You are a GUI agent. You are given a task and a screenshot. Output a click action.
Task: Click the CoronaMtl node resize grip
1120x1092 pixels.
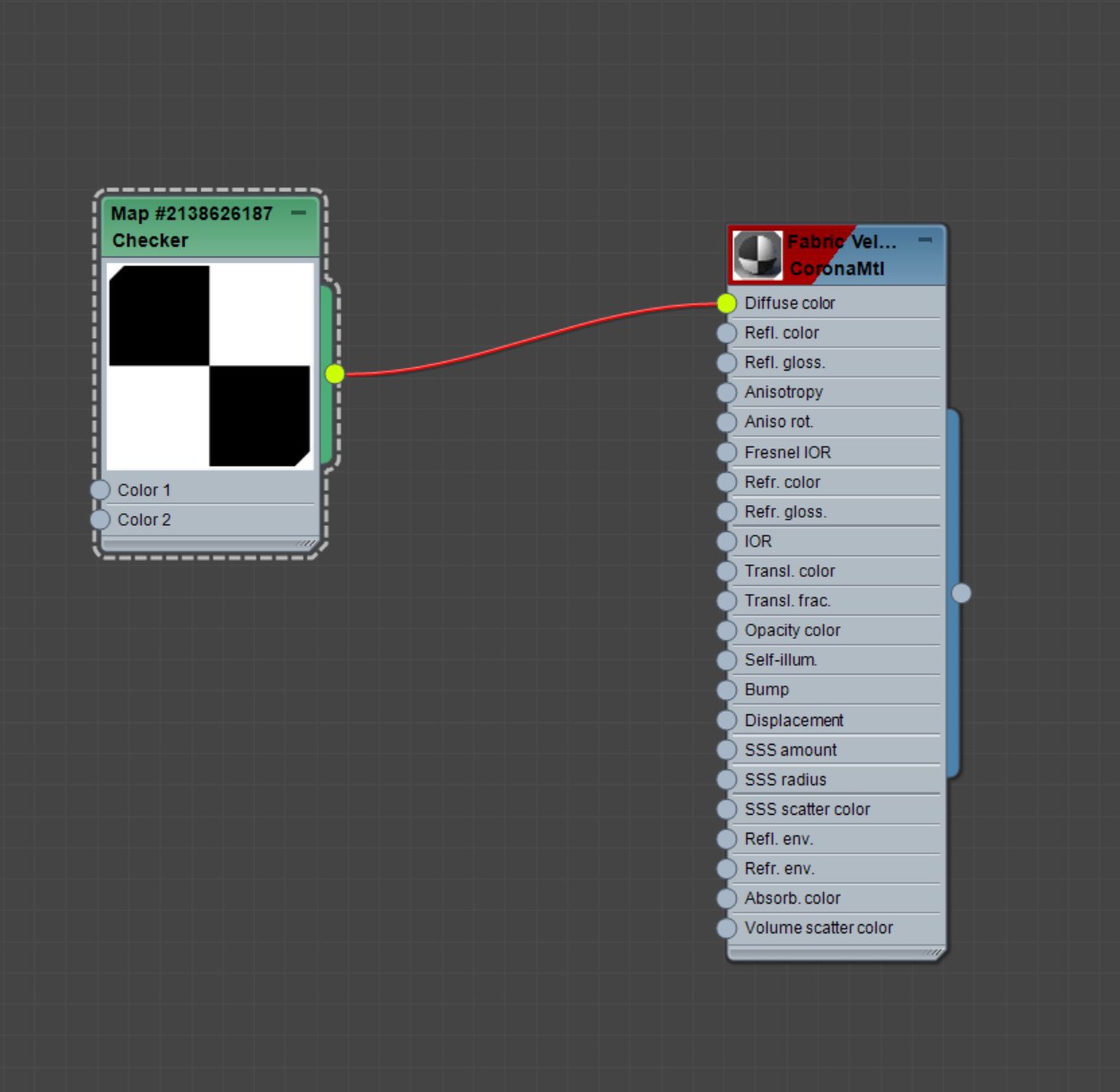(x=934, y=952)
